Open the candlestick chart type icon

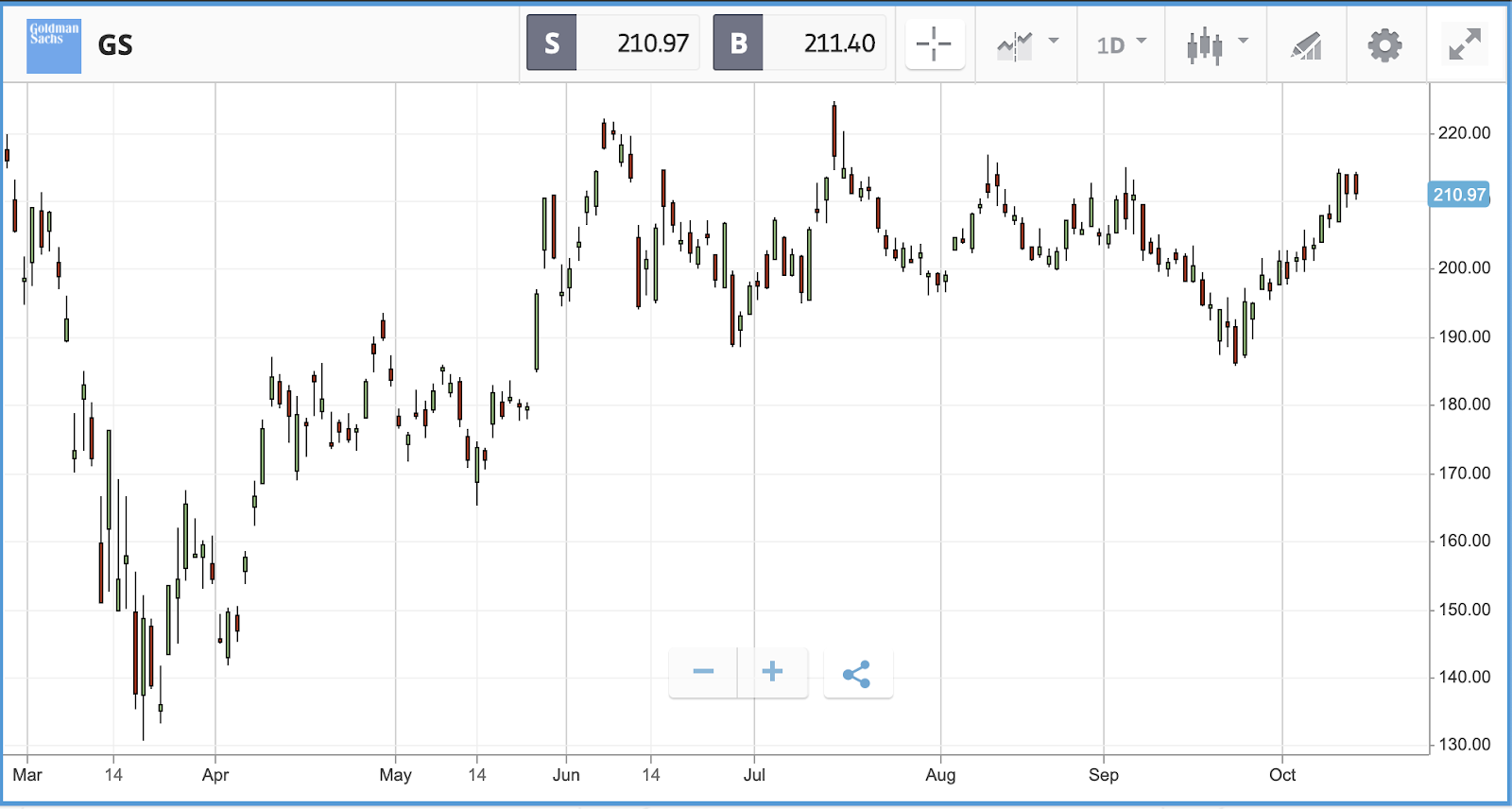1205,45
